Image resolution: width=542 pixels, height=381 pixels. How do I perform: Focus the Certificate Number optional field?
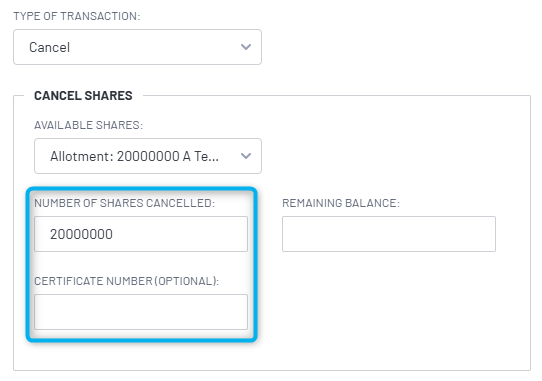[x=141, y=312]
